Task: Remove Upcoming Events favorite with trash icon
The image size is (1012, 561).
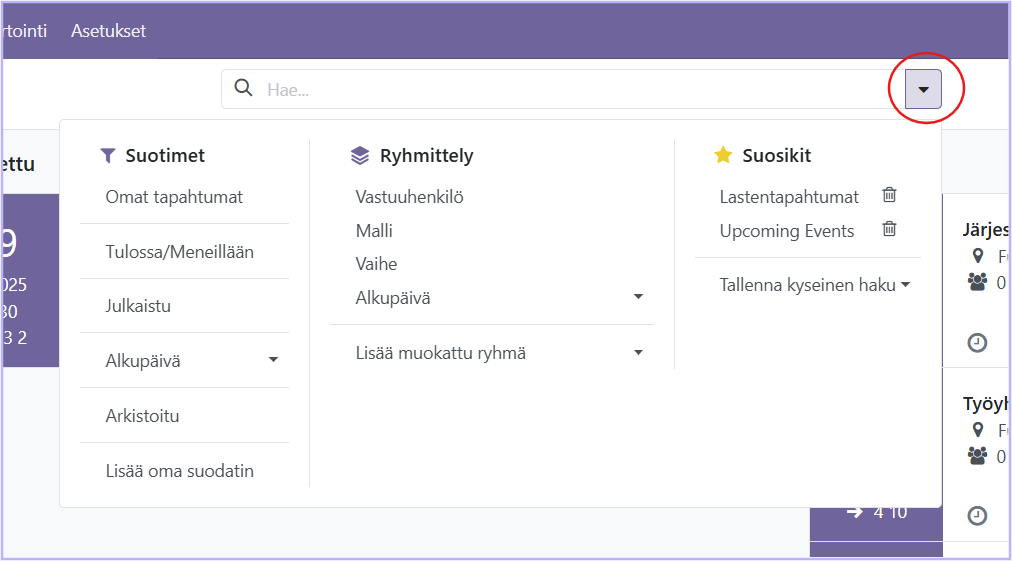Action: tap(889, 230)
